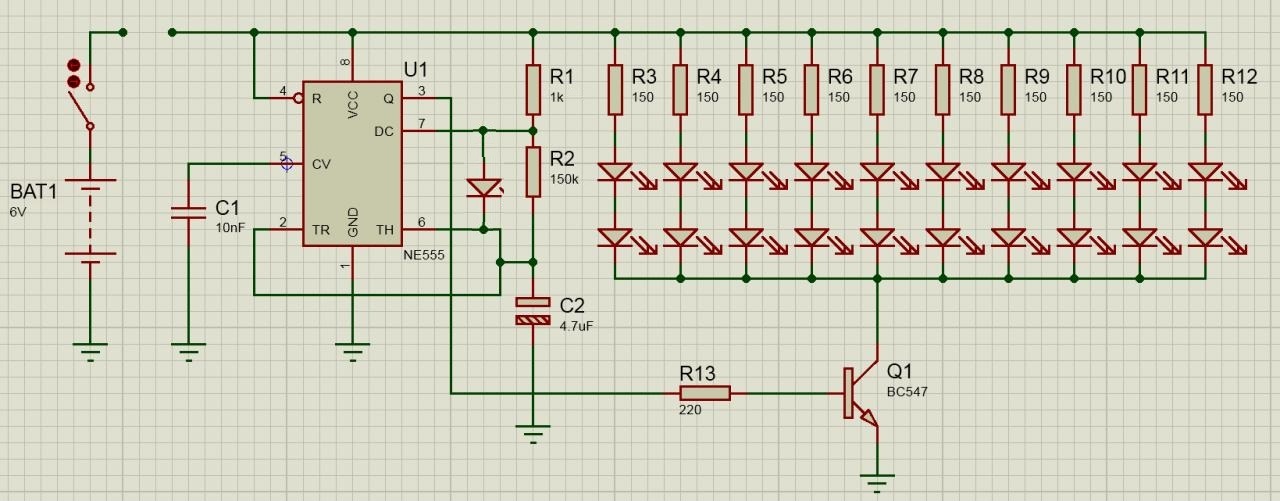This screenshot has width=1280, height=501.
Task: Click resistor R3 150
Action: tap(615, 90)
